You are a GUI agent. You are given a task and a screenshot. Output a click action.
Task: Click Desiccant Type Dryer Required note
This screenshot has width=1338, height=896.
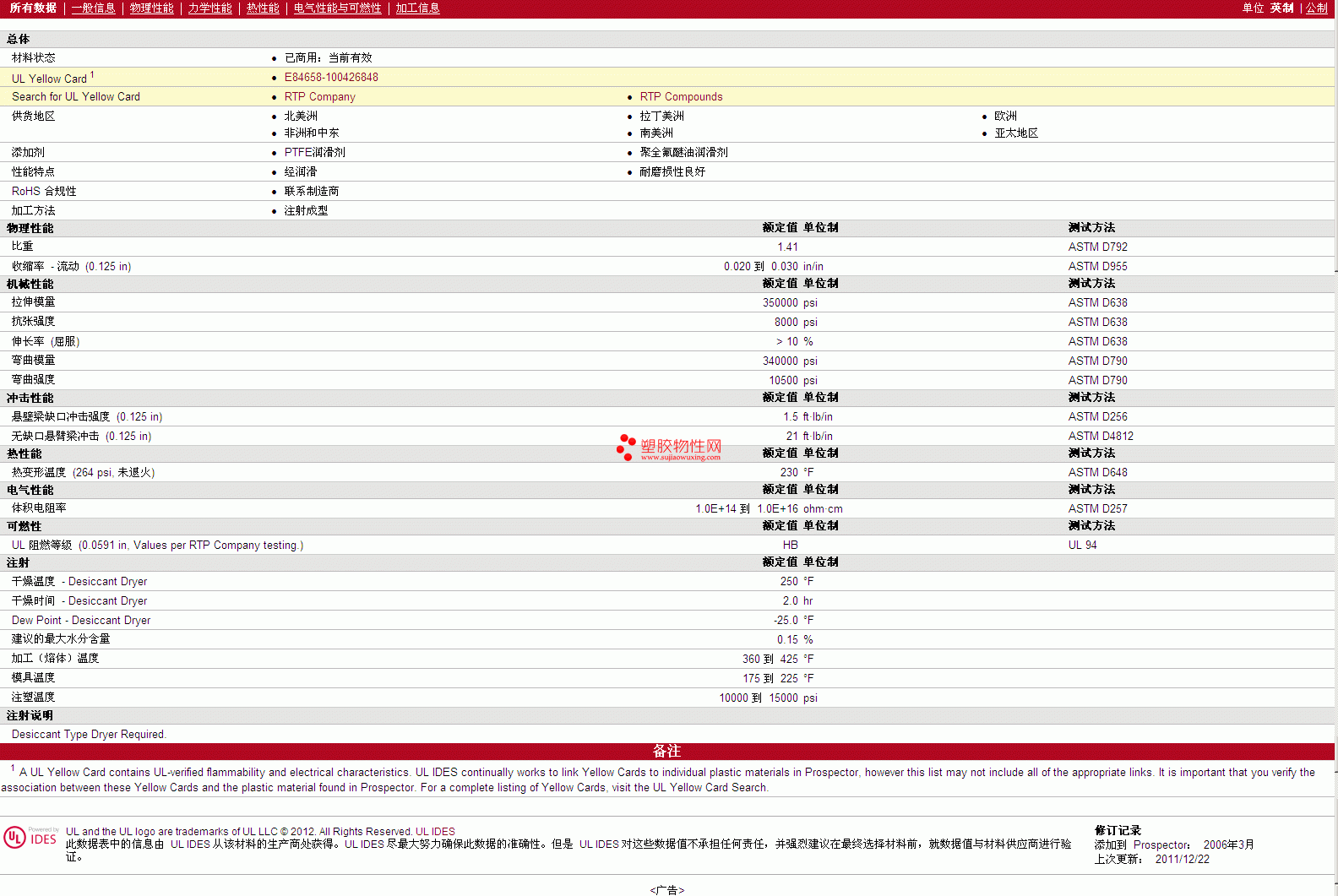click(x=89, y=735)
